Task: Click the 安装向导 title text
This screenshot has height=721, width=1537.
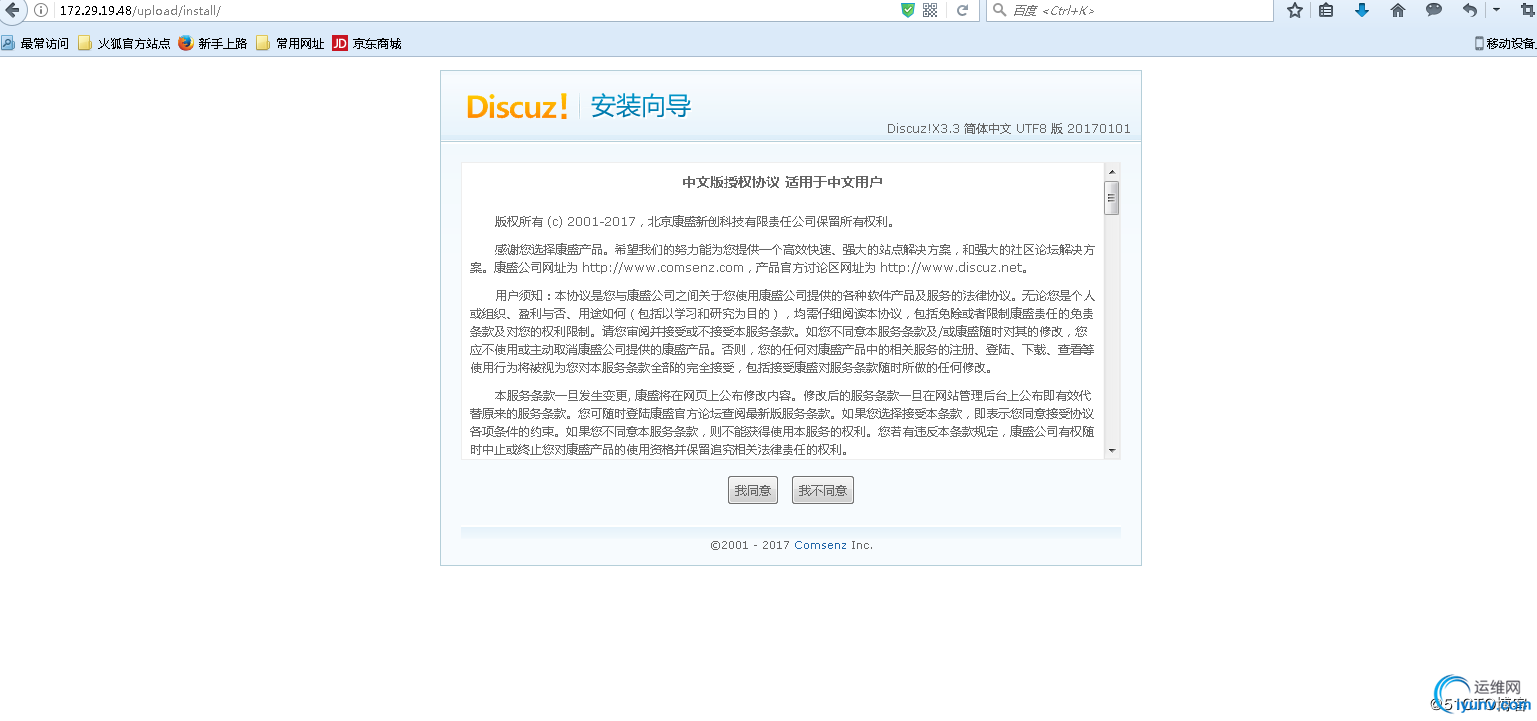Action: pos(640,106)
